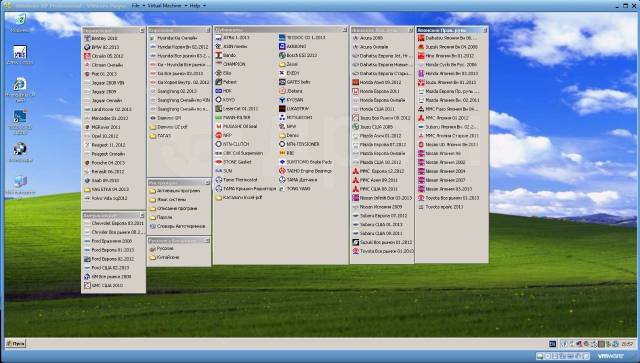Expand the Help menu dropdown
Screen dimensions: 640x363
[x=198, y=6]
